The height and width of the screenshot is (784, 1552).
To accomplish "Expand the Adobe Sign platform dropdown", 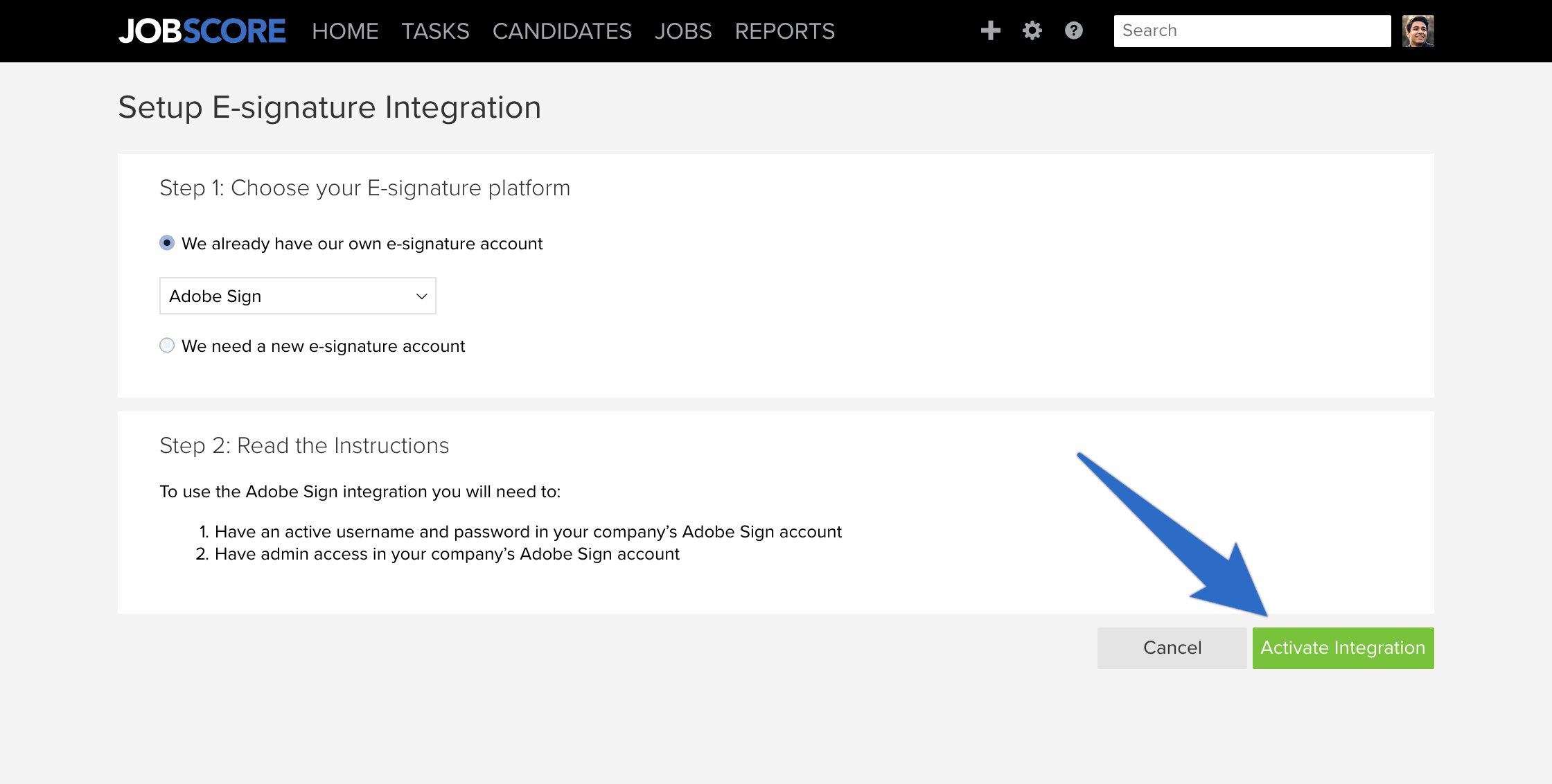I will tap(298, 296).
